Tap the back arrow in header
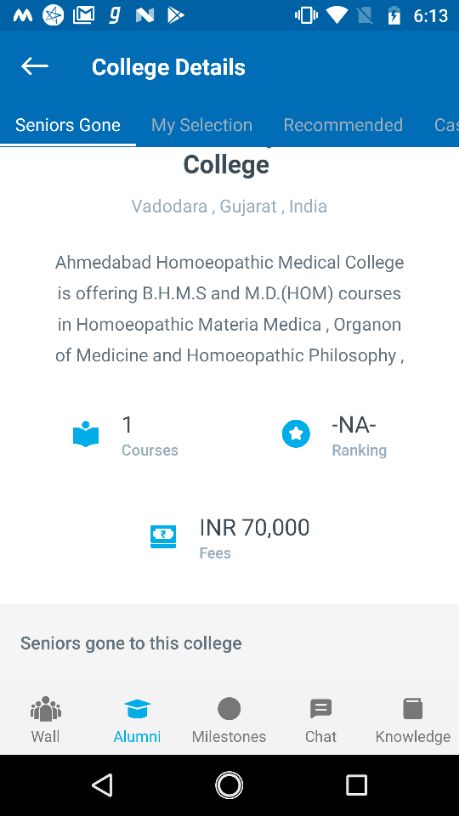 point(34,66)
